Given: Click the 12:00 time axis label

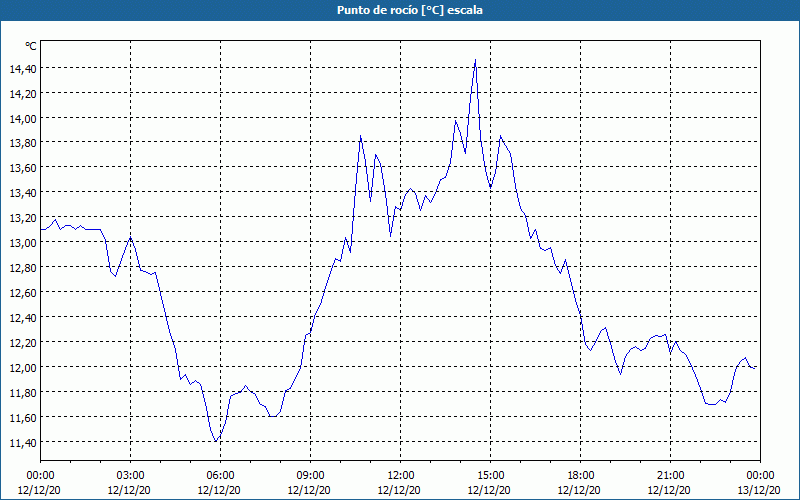Looking at the screenshot, I should [x=401, y=476].
